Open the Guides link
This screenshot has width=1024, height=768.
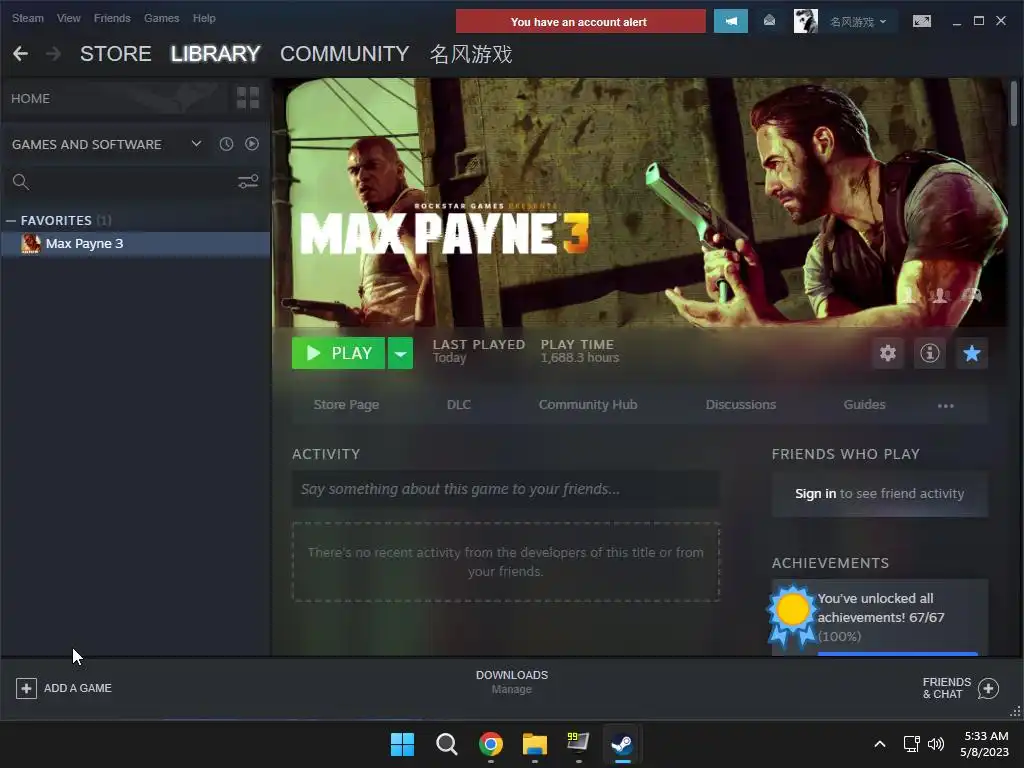864,405
